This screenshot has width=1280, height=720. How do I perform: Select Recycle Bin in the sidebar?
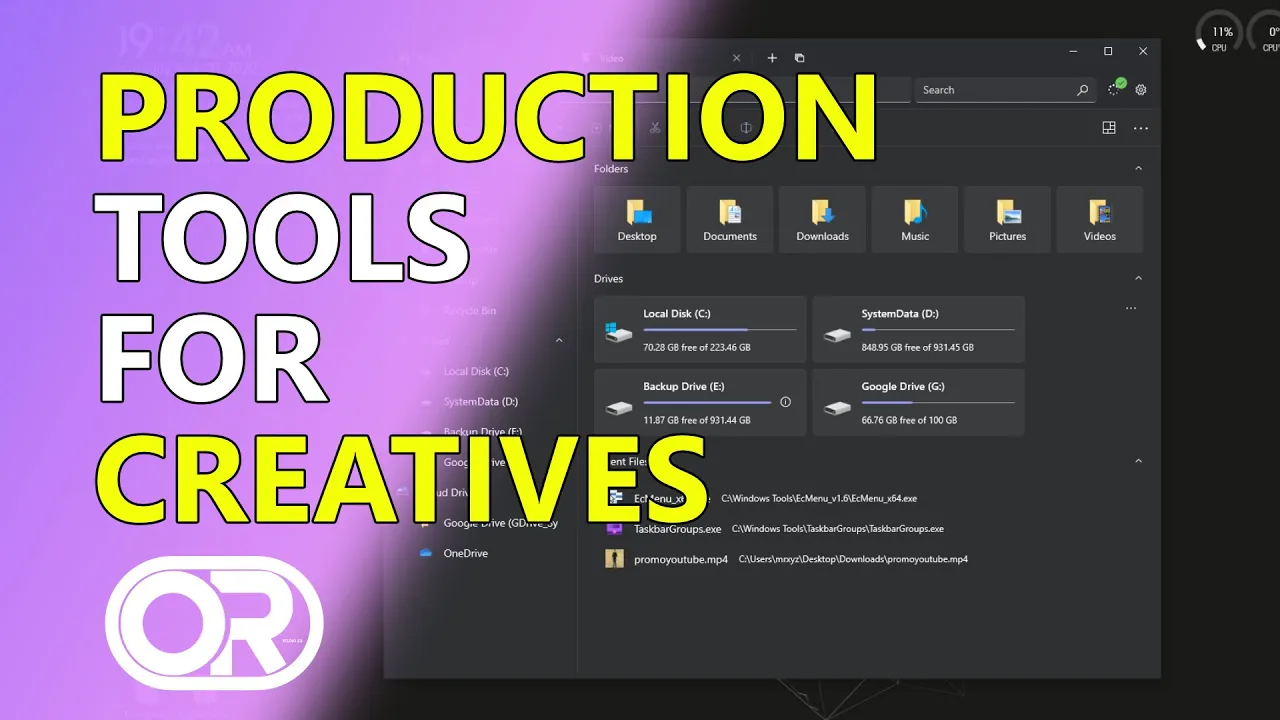(470, 311)
